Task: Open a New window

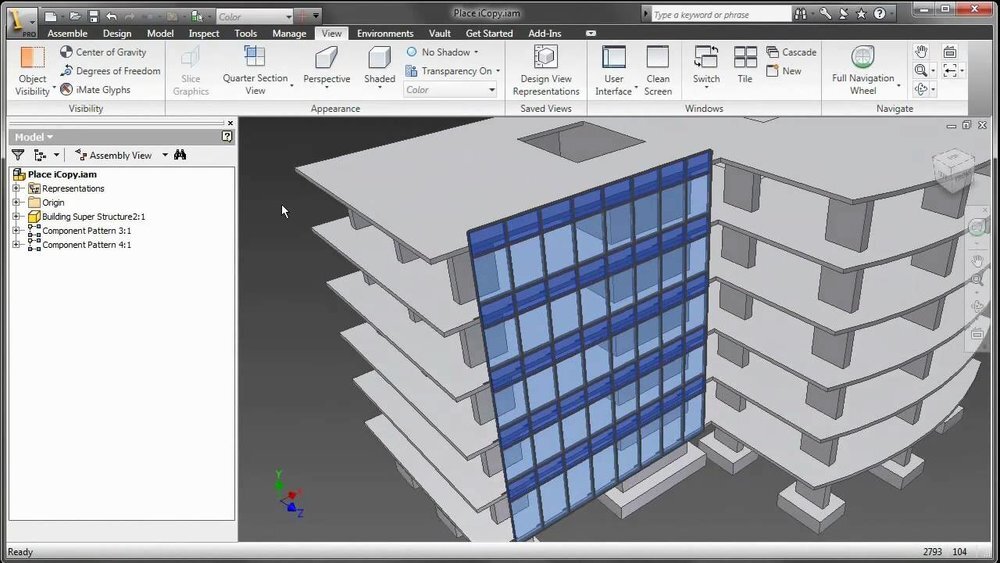Action: [784, 71]
